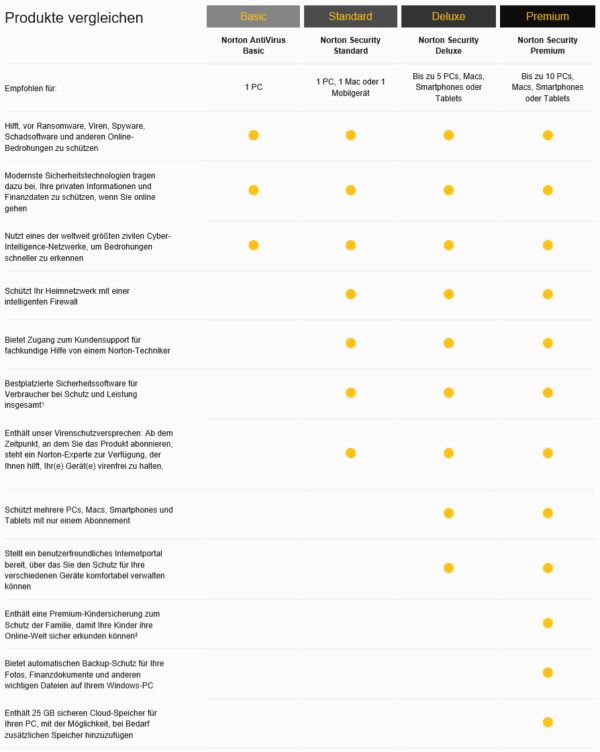The image size is (600, 752).
Task: Select the Basic plan tab
Action: point(253,16)
